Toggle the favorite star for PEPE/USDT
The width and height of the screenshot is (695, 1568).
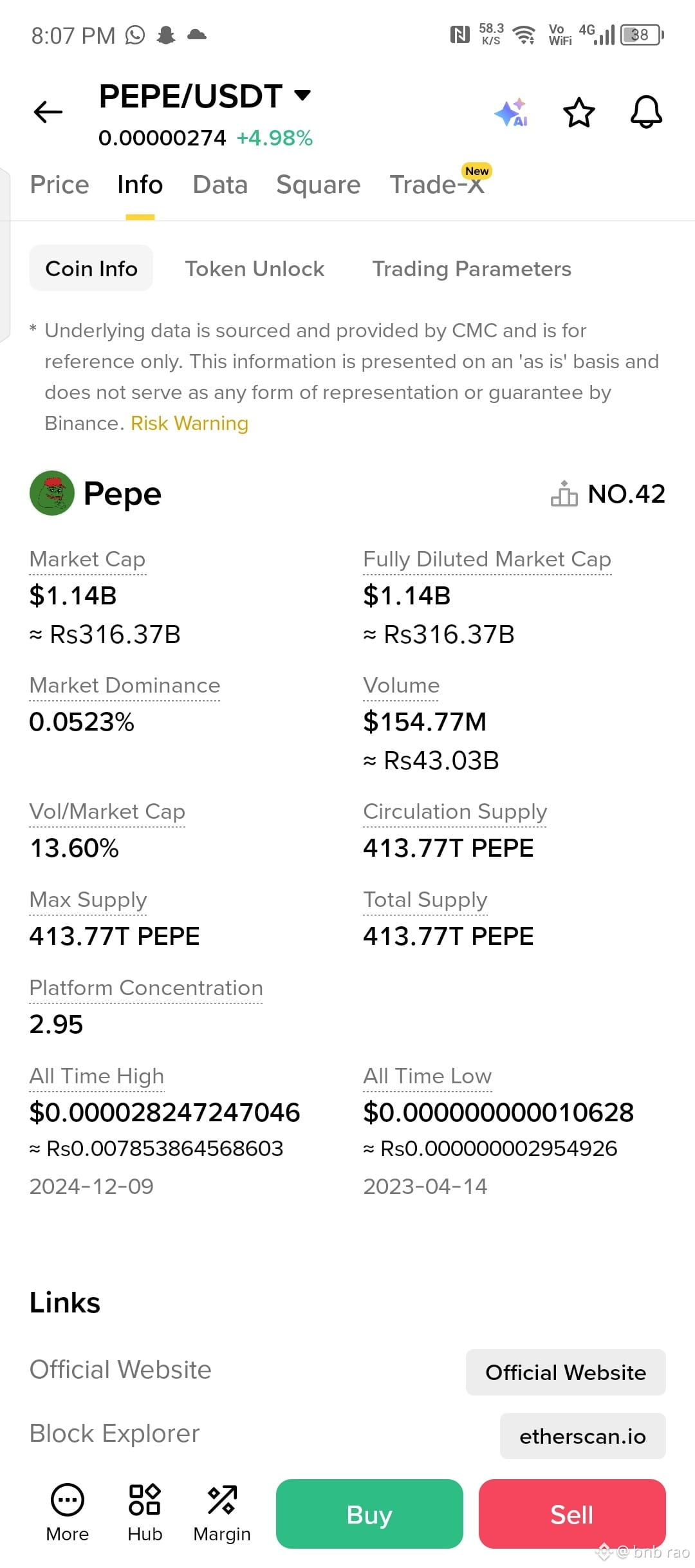(x=579, y=113)
